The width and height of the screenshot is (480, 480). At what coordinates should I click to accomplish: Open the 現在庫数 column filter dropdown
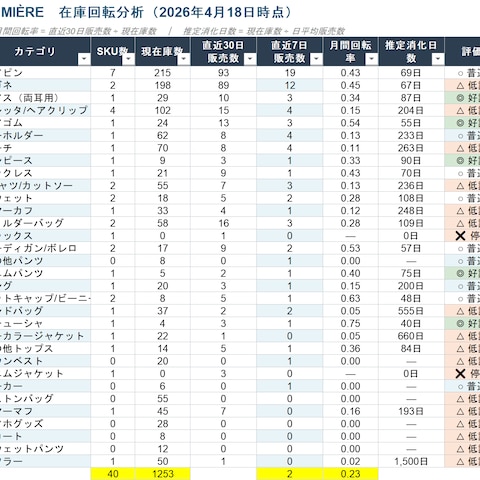pyautogui.click(x=184, y=59)
